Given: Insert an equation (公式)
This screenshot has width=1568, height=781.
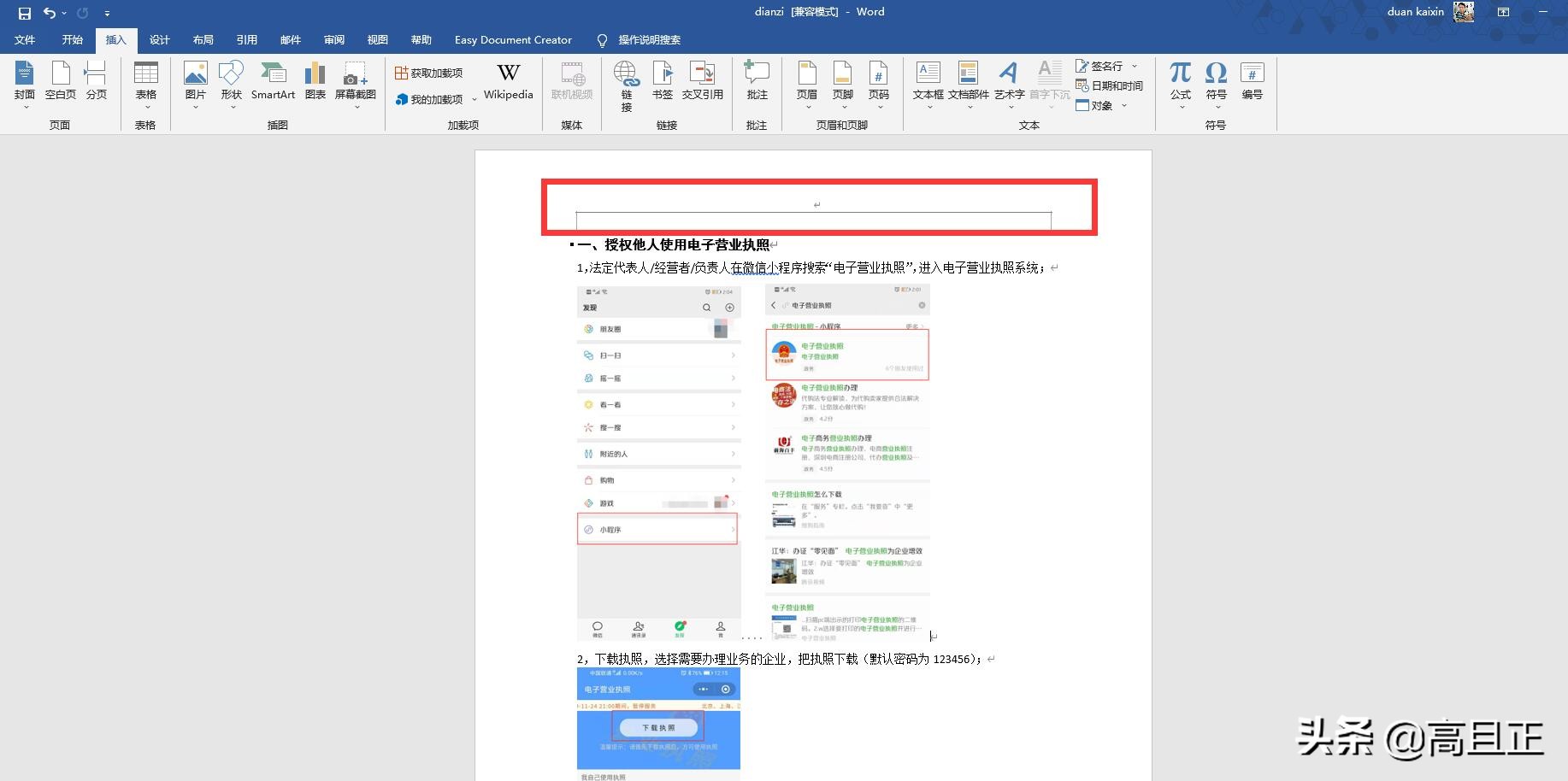Looking at the screenshot, I should [1181, 81].
